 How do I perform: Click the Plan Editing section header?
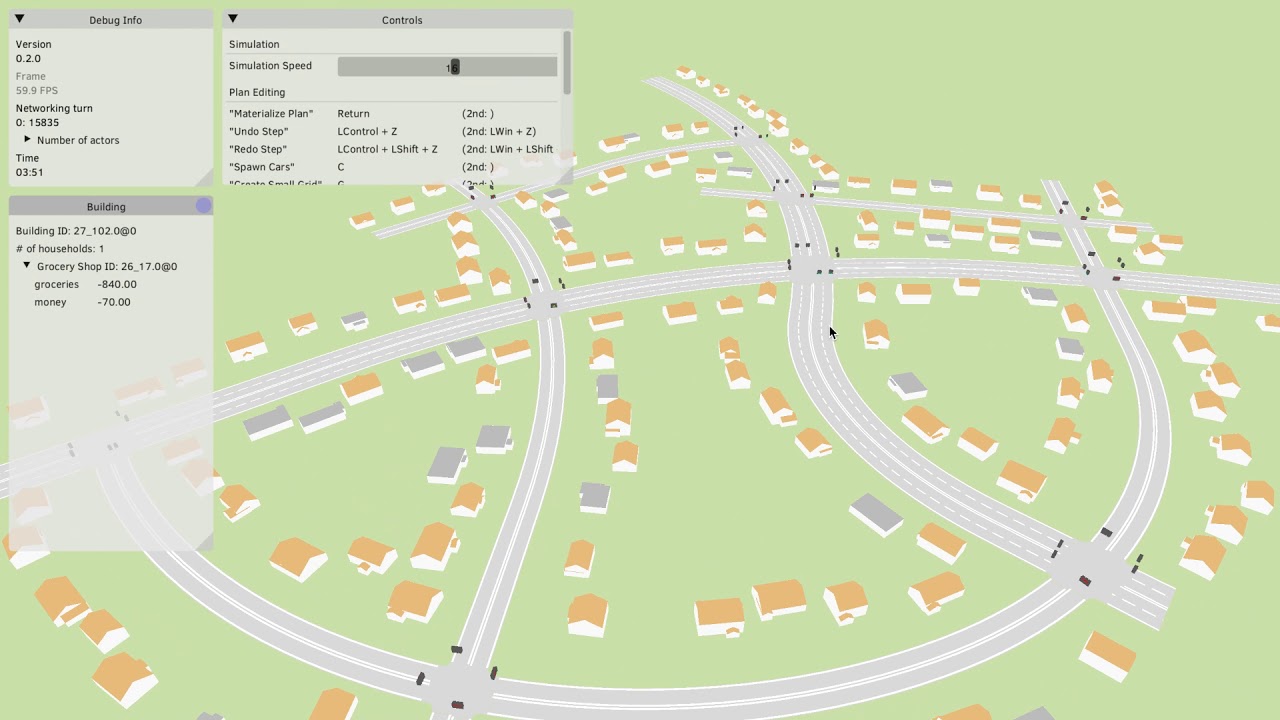coord(257,92)
